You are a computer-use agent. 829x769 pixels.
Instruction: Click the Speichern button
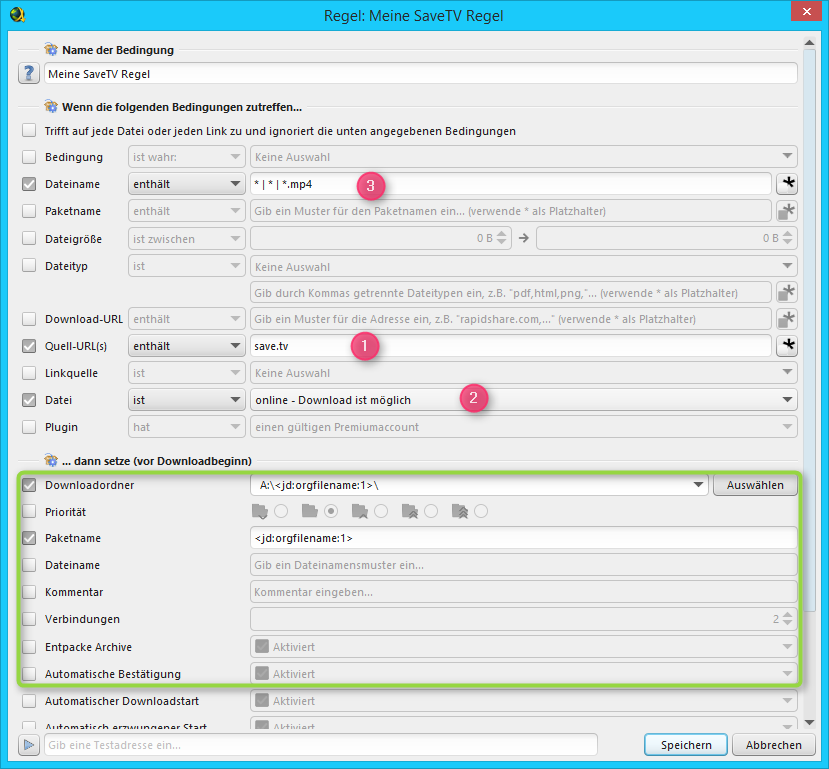tap(686, 745)
